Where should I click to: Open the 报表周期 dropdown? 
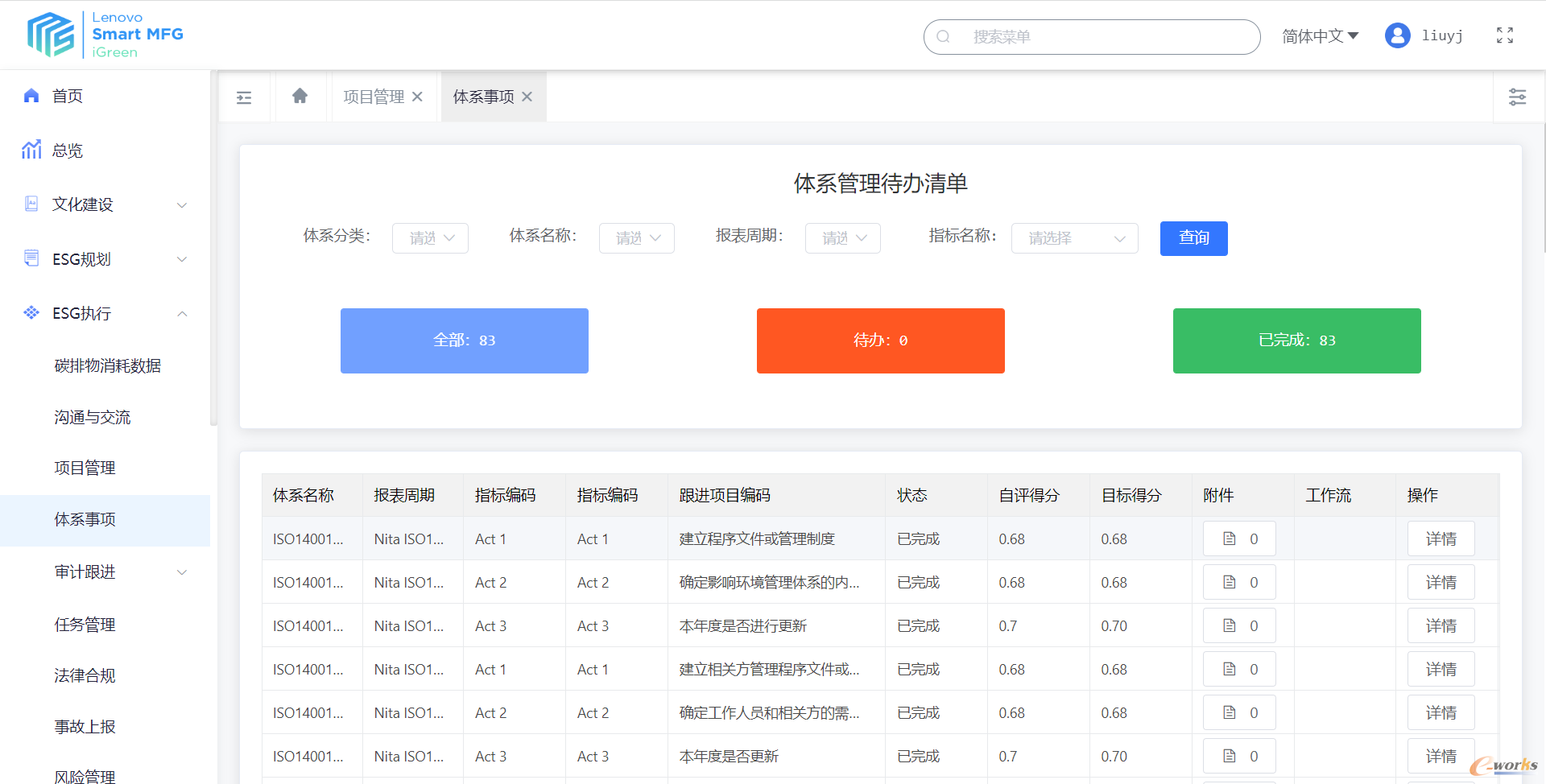point(843,238)
